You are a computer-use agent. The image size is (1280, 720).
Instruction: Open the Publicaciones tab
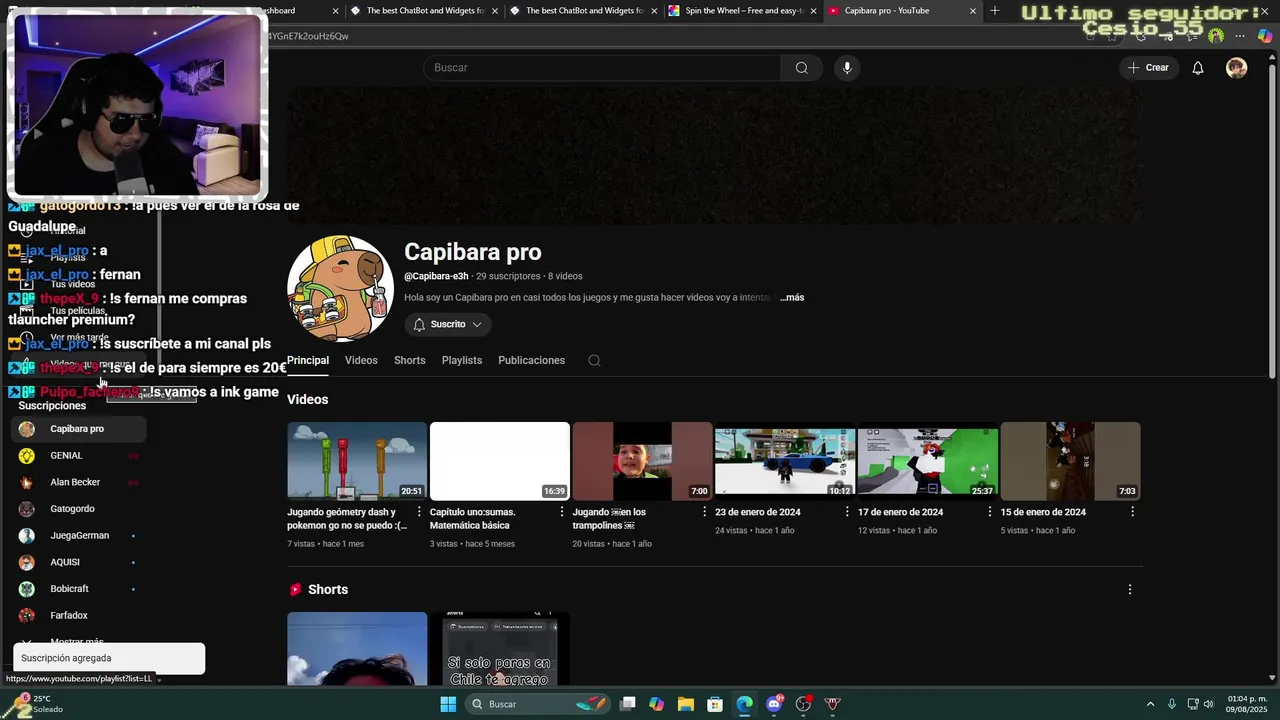(x=531, y=360)
